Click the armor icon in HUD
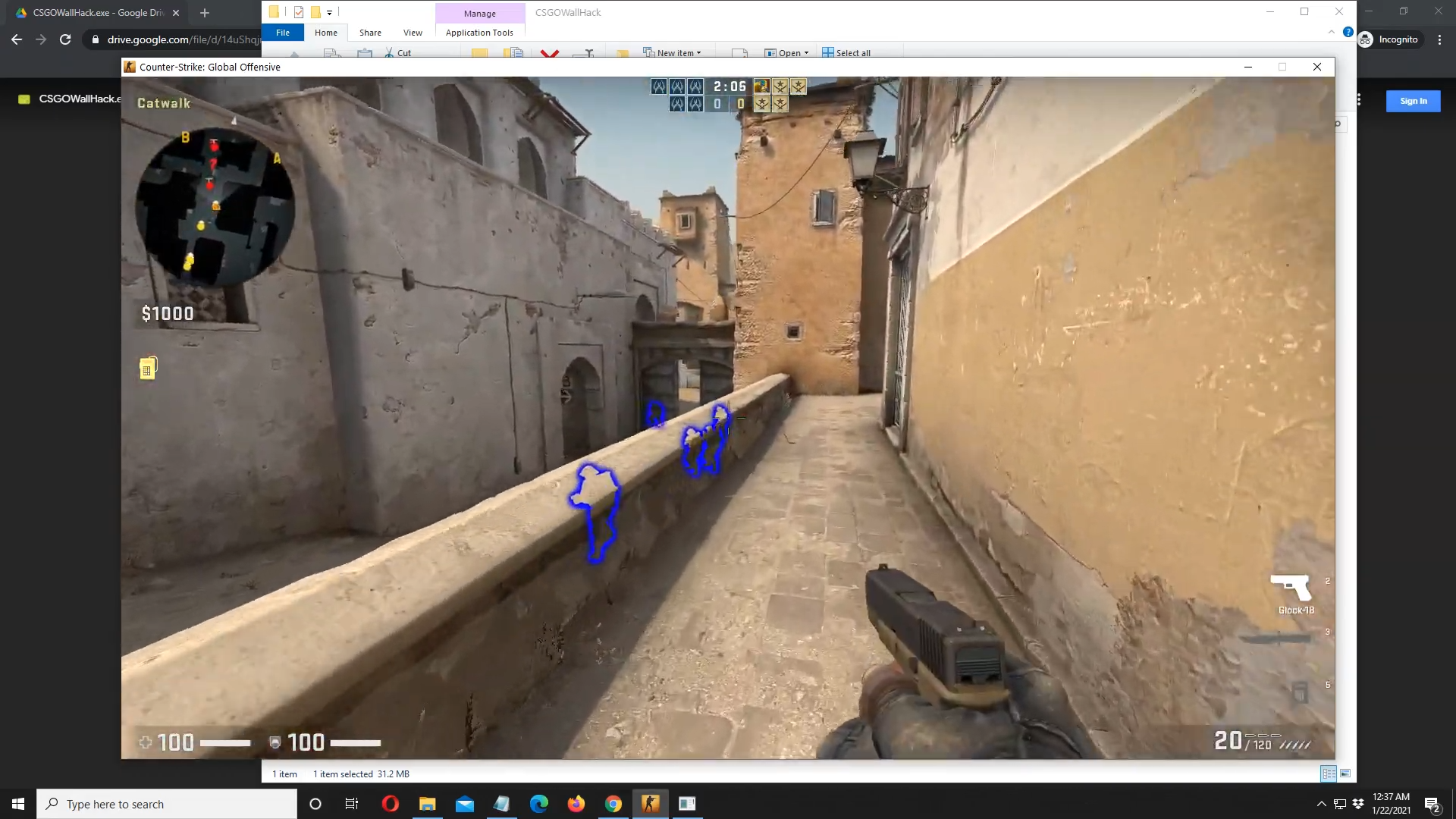This screenshot has width=1456, height=819. click(x=276, y=742)
